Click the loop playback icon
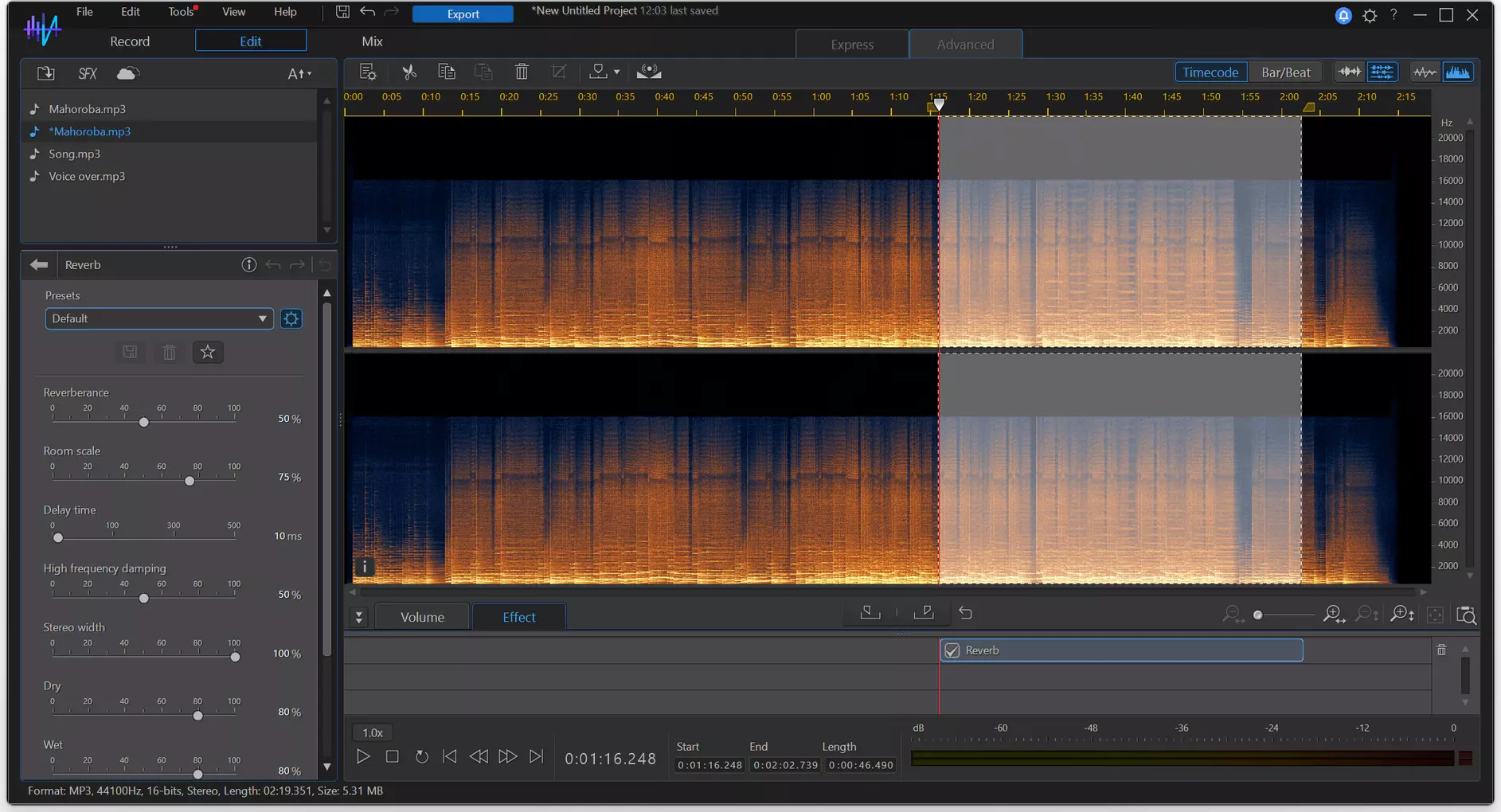 (x=422, y=756)
